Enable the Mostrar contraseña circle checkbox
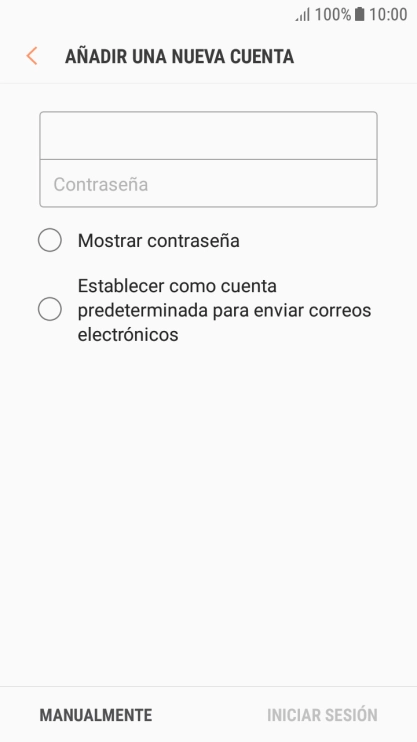Image resolution: width=417 pixels, height=742 pixels. [50, 240]
